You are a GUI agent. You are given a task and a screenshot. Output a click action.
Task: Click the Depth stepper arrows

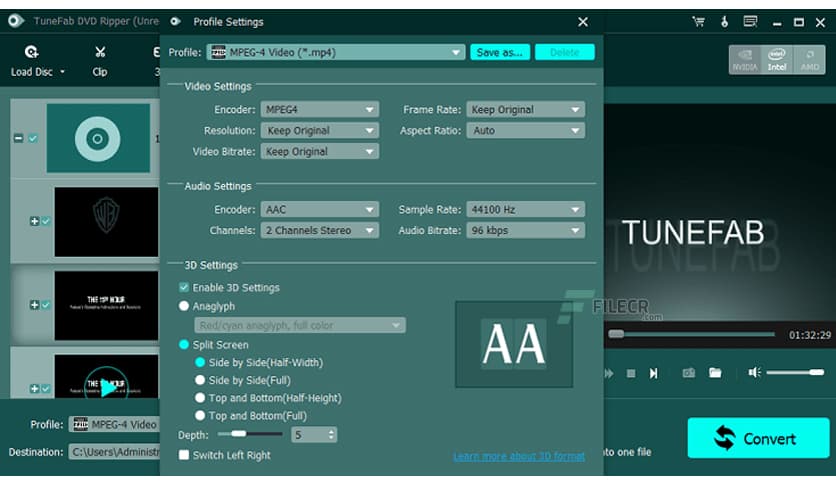click(332, 435)
